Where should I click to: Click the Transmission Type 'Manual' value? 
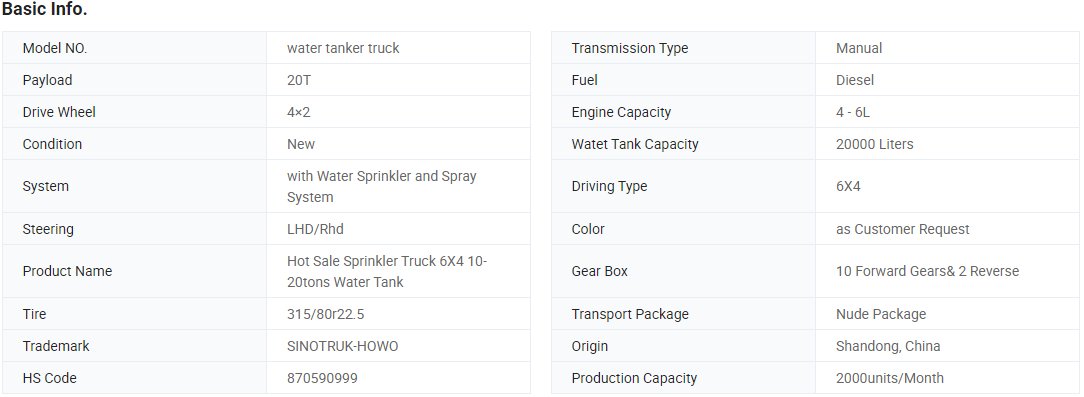pyautogui.click(x=859, y=48)
